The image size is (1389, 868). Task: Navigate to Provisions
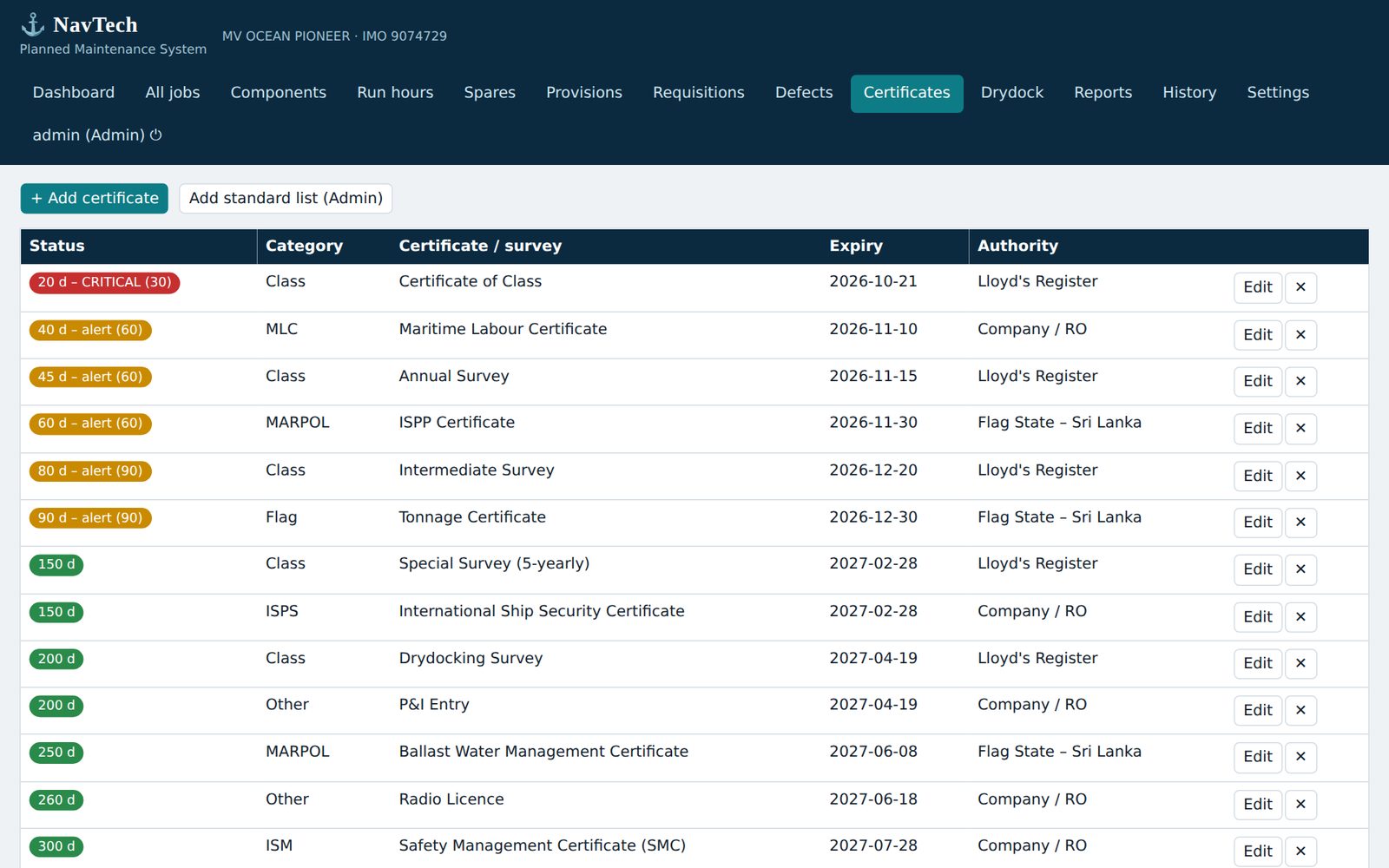584,93
